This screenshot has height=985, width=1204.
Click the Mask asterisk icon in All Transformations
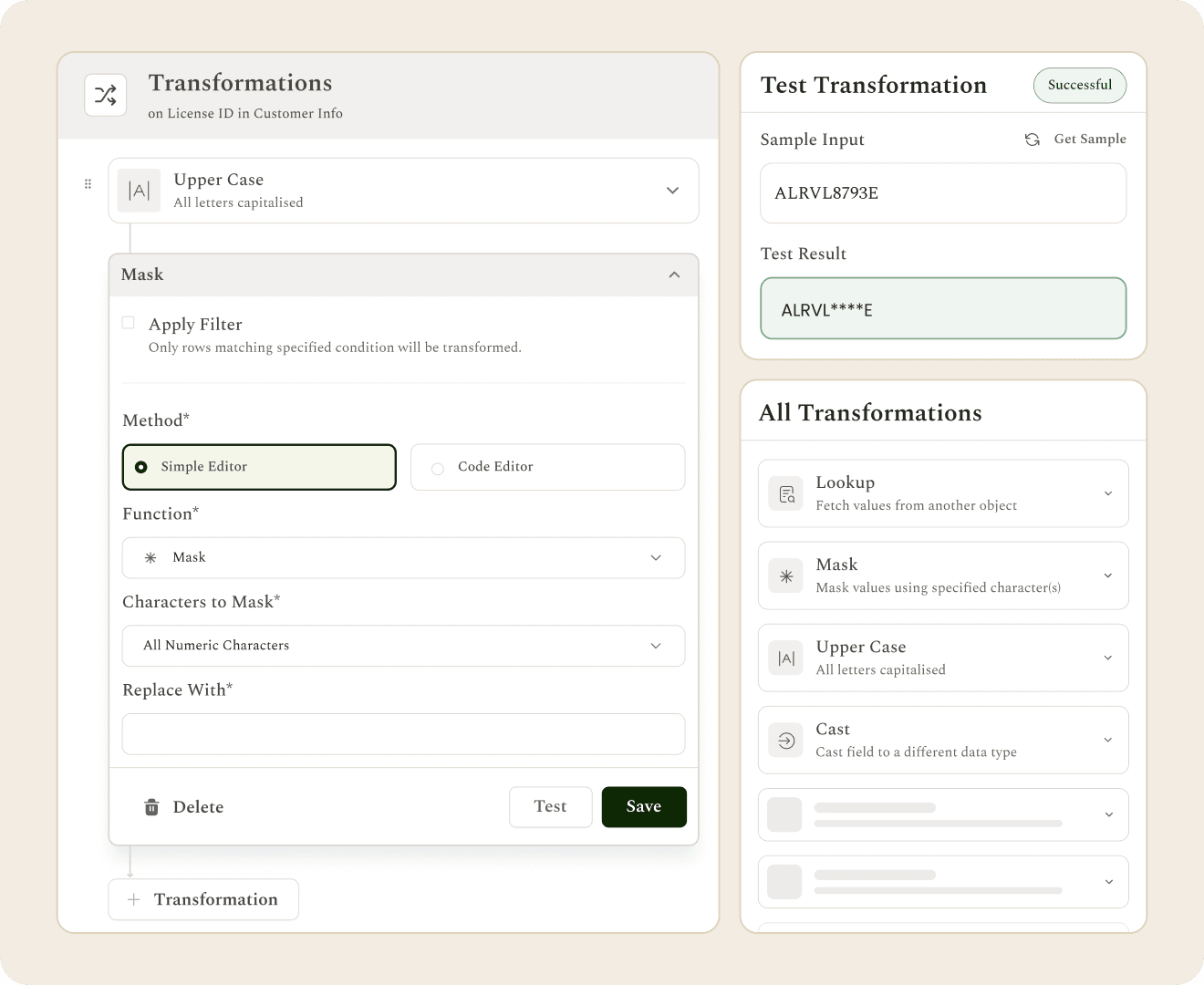click(786, 576)
